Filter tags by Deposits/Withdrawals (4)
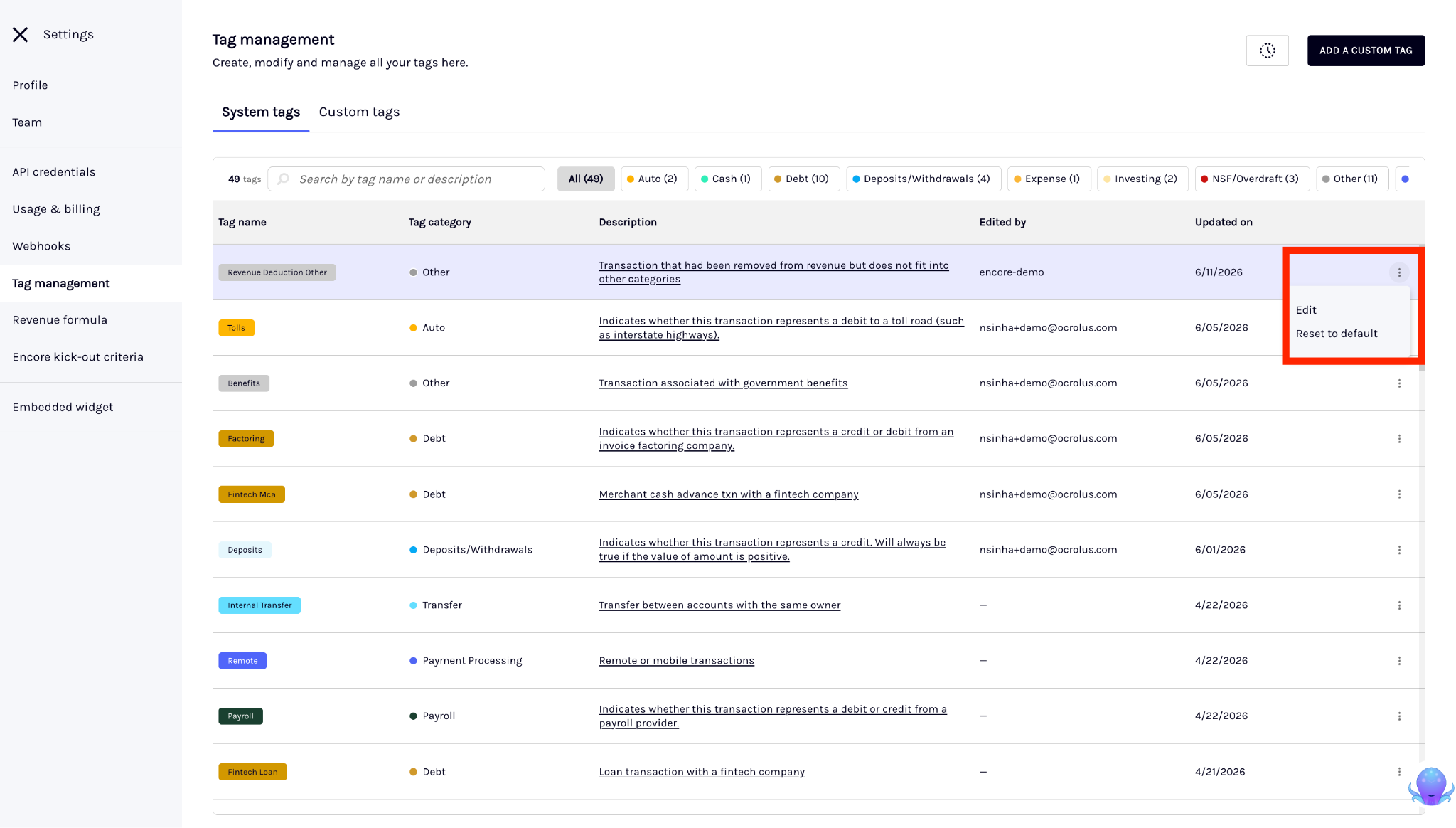 pos(924,179)
